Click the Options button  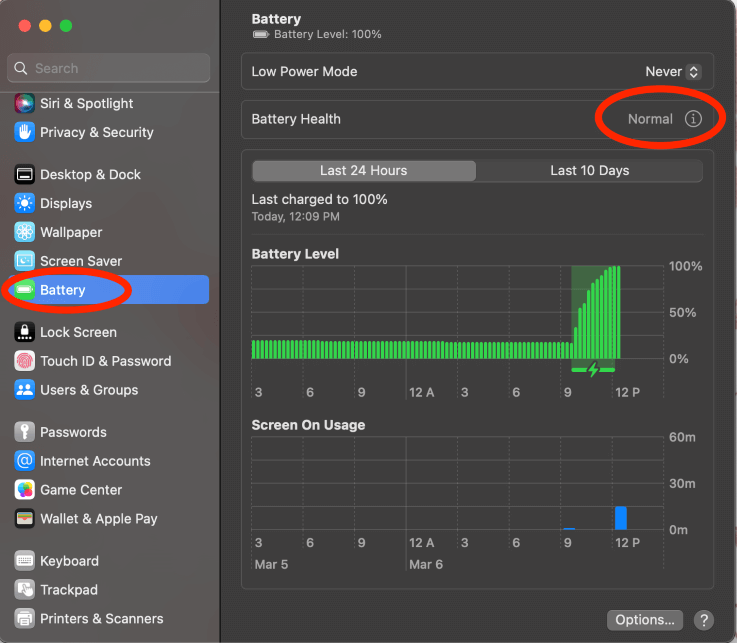click(645, 620)
